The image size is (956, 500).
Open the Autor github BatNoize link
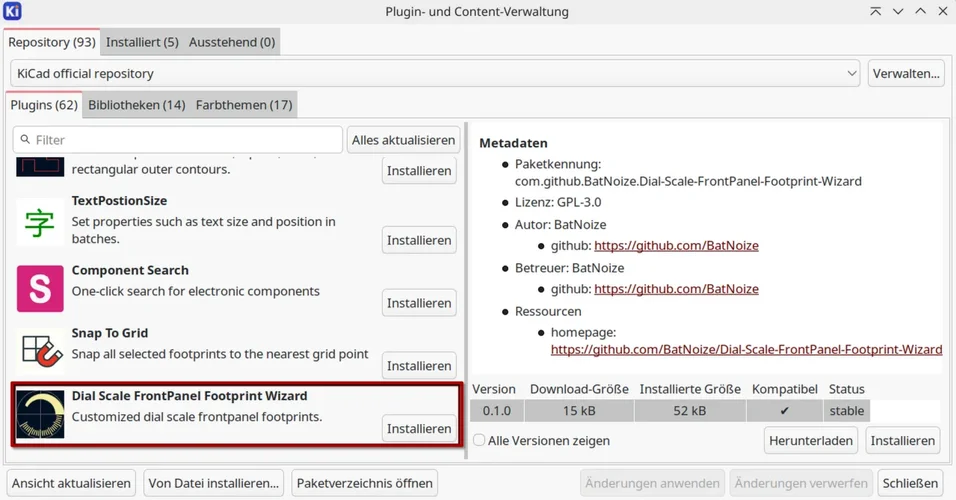click(x=676, y=245)
